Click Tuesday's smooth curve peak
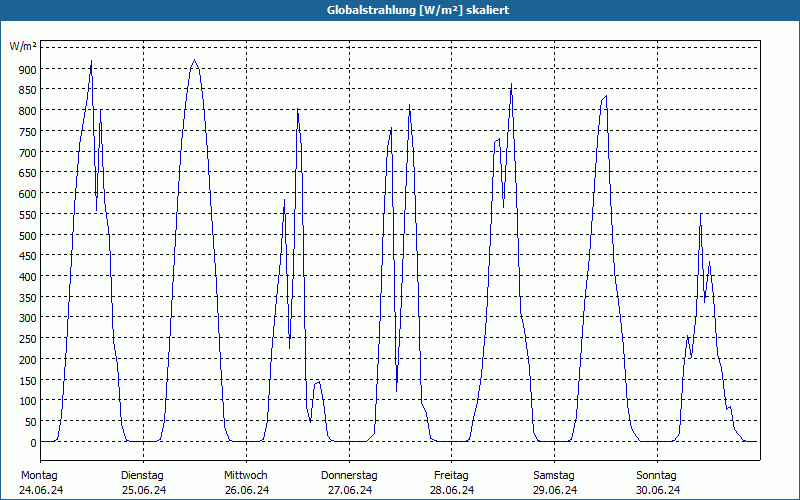800x500 pixels. click(194, 60)
